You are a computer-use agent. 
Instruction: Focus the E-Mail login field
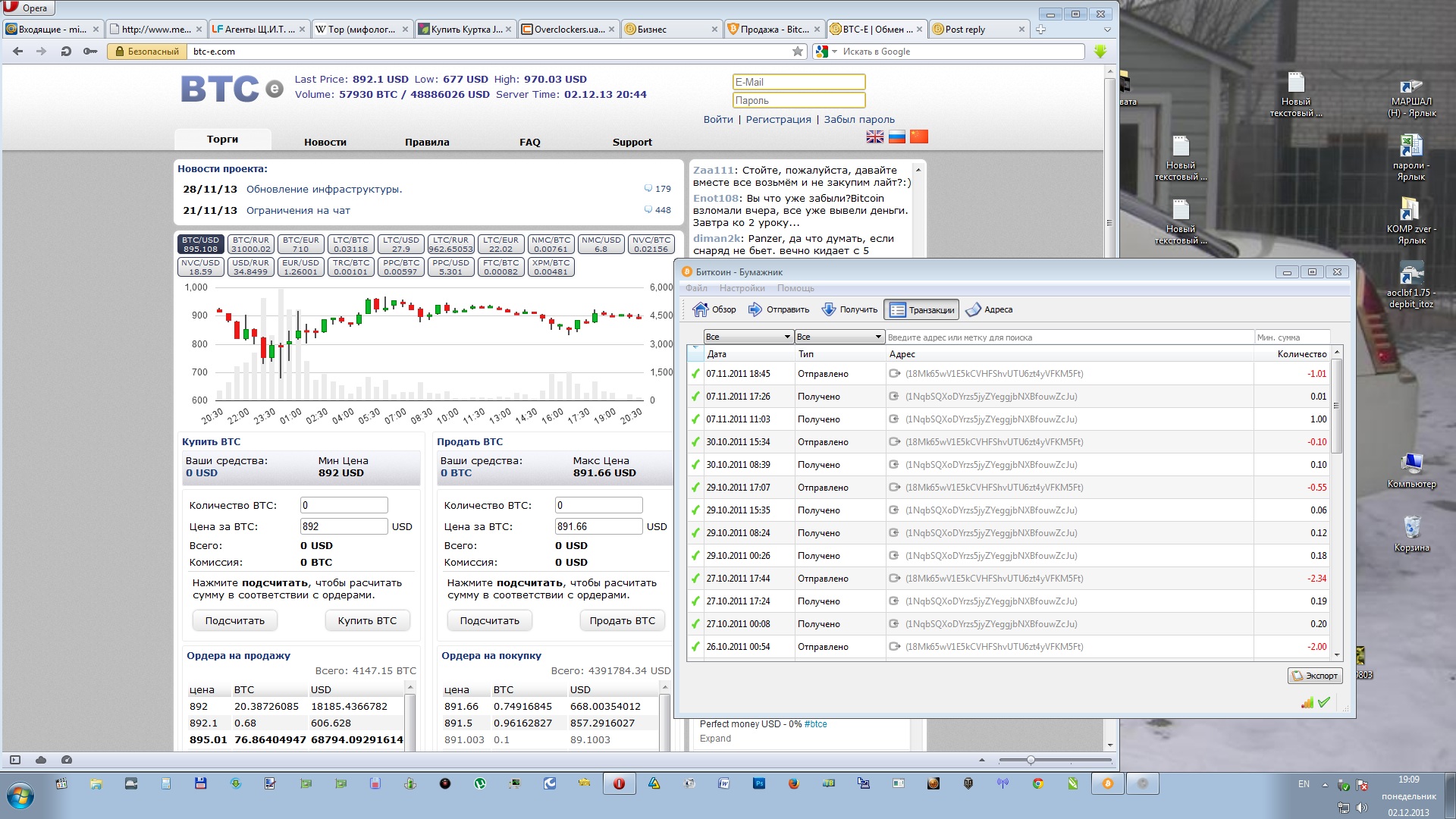(x=799, y=82)
